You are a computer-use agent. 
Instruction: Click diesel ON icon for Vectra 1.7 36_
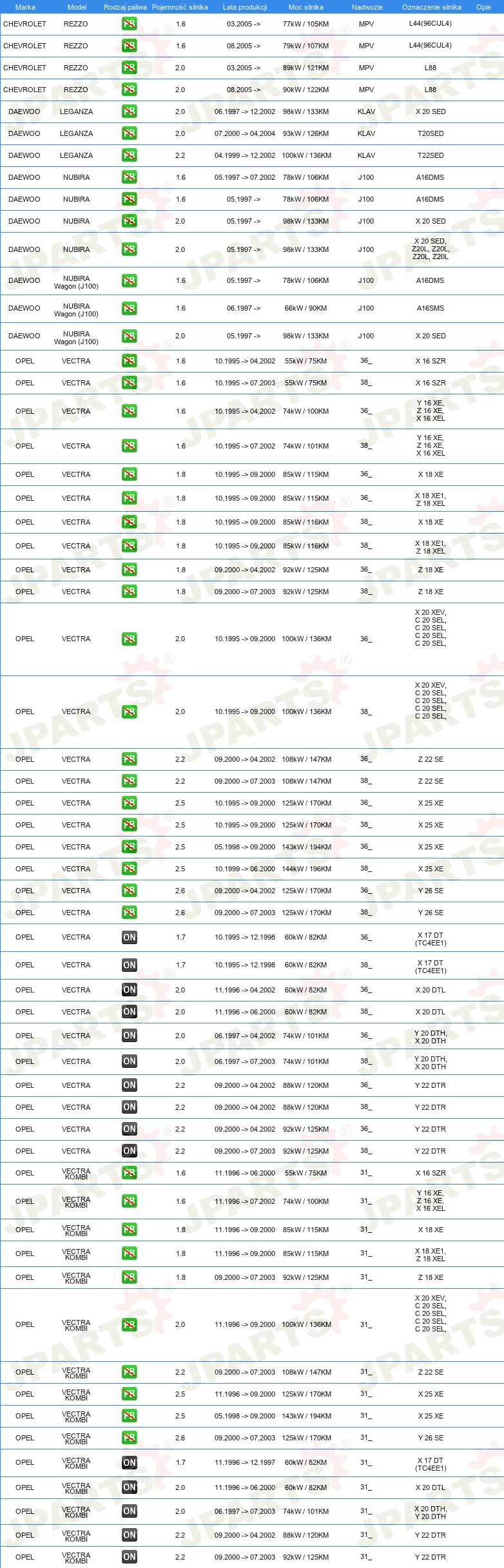[130, 938]
